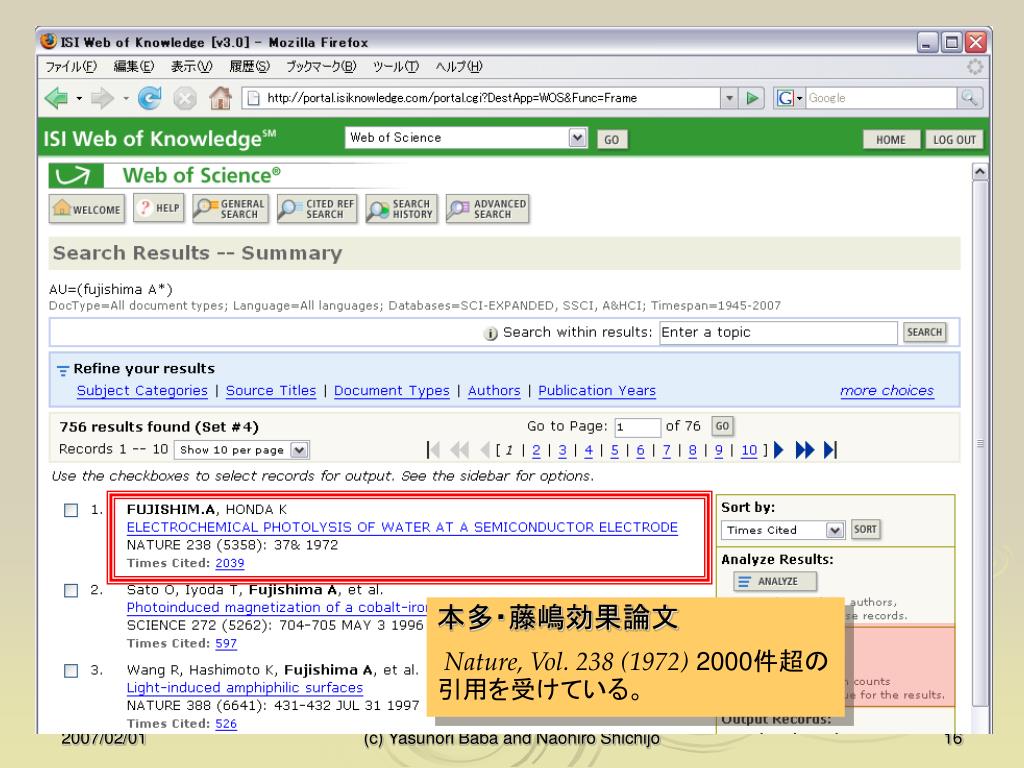This screenshot has width=1024, height=768.
Task: Click the Firefox forward arrow icon
Action: [102, 98]
